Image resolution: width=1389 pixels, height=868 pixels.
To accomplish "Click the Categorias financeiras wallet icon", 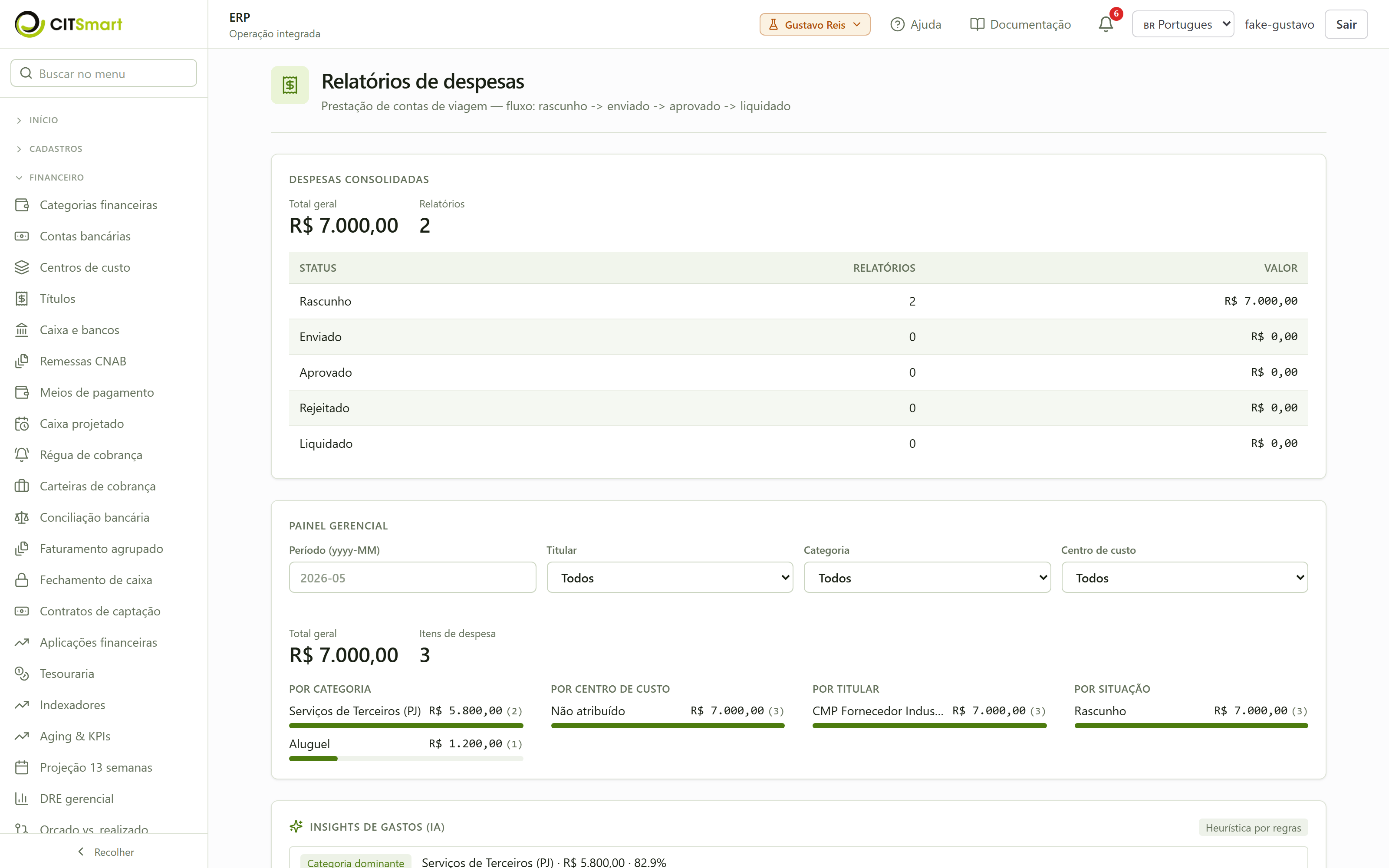I will 22,205.
